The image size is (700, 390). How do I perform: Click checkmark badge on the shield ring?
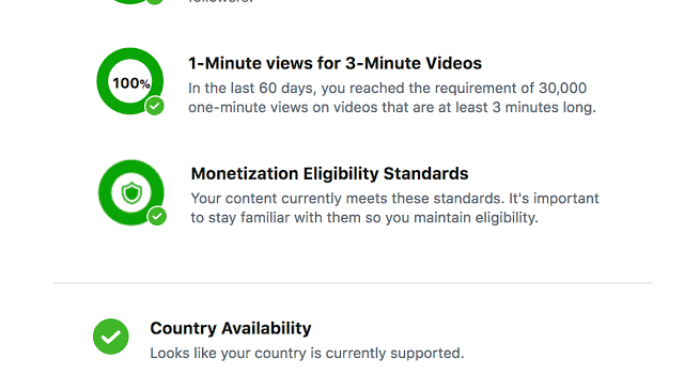pyautogui.click(x=157, y=216)
